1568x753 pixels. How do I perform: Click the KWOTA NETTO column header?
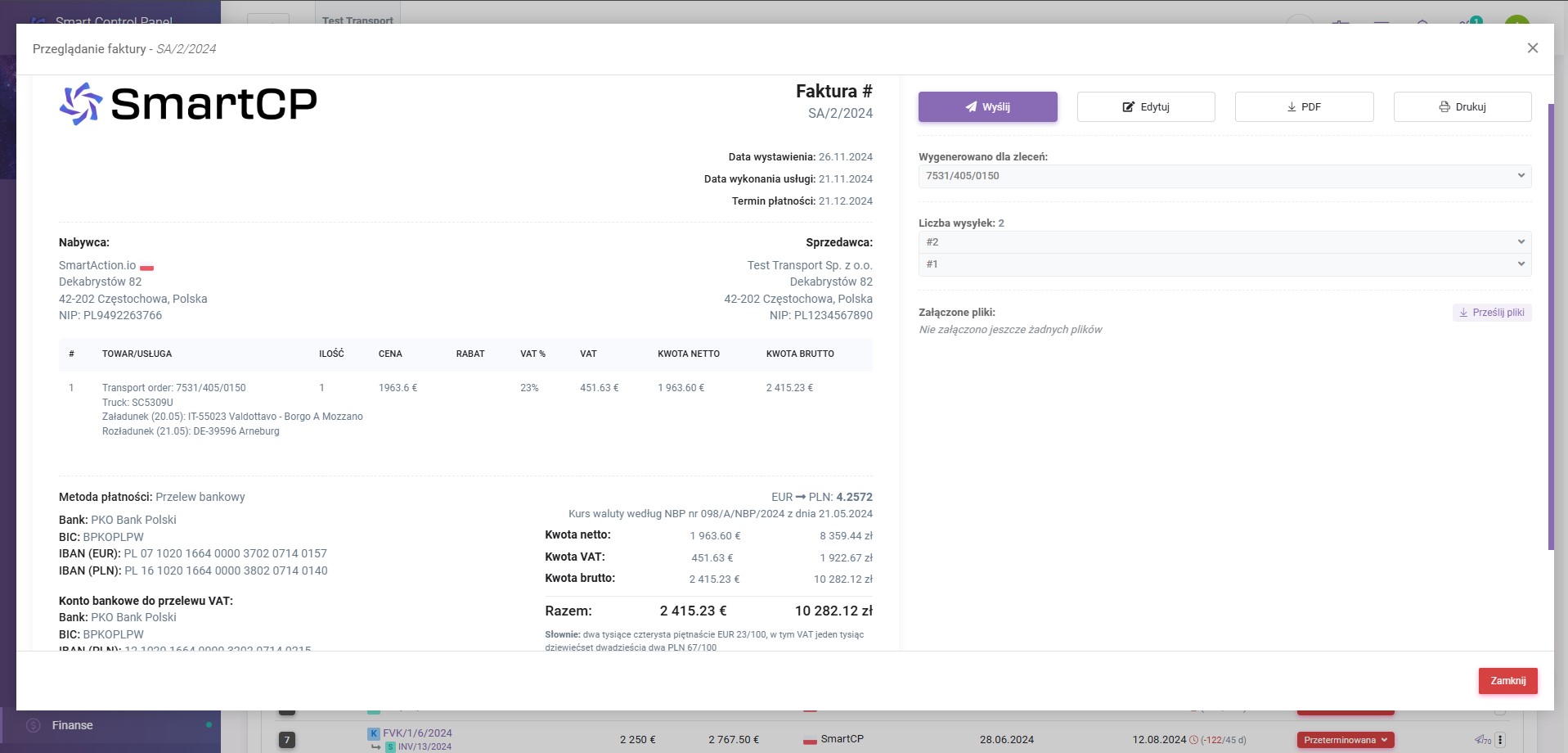[x=689, y=354]
